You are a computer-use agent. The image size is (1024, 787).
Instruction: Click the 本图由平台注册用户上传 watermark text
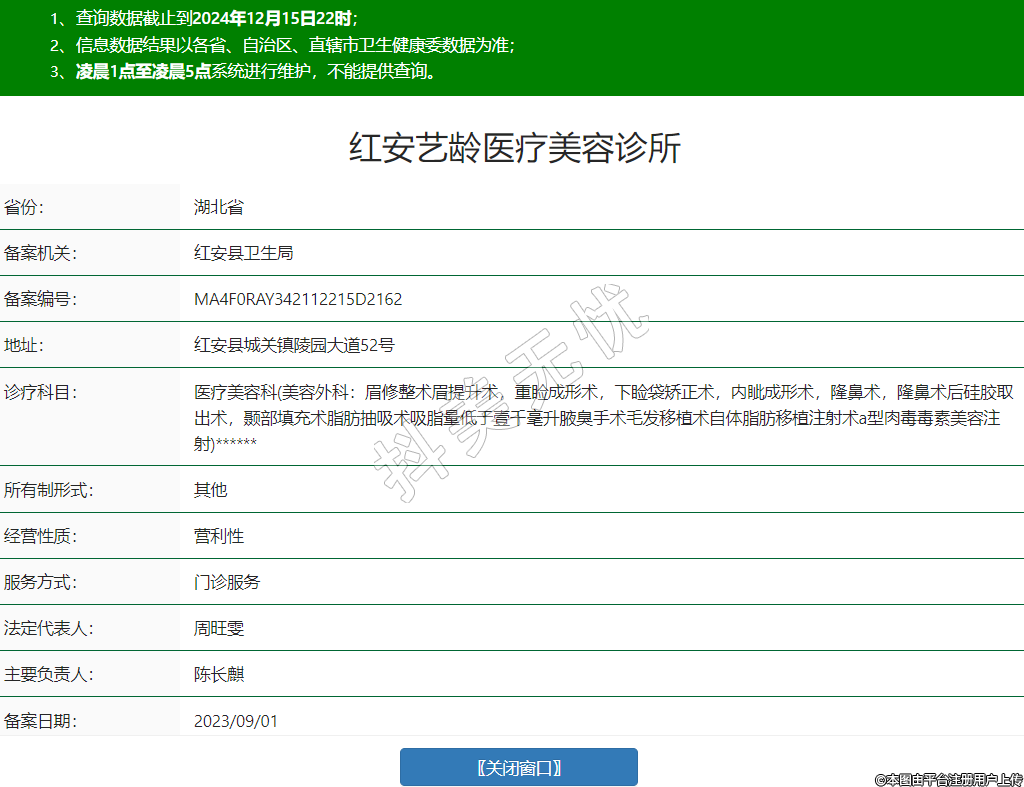948,778
